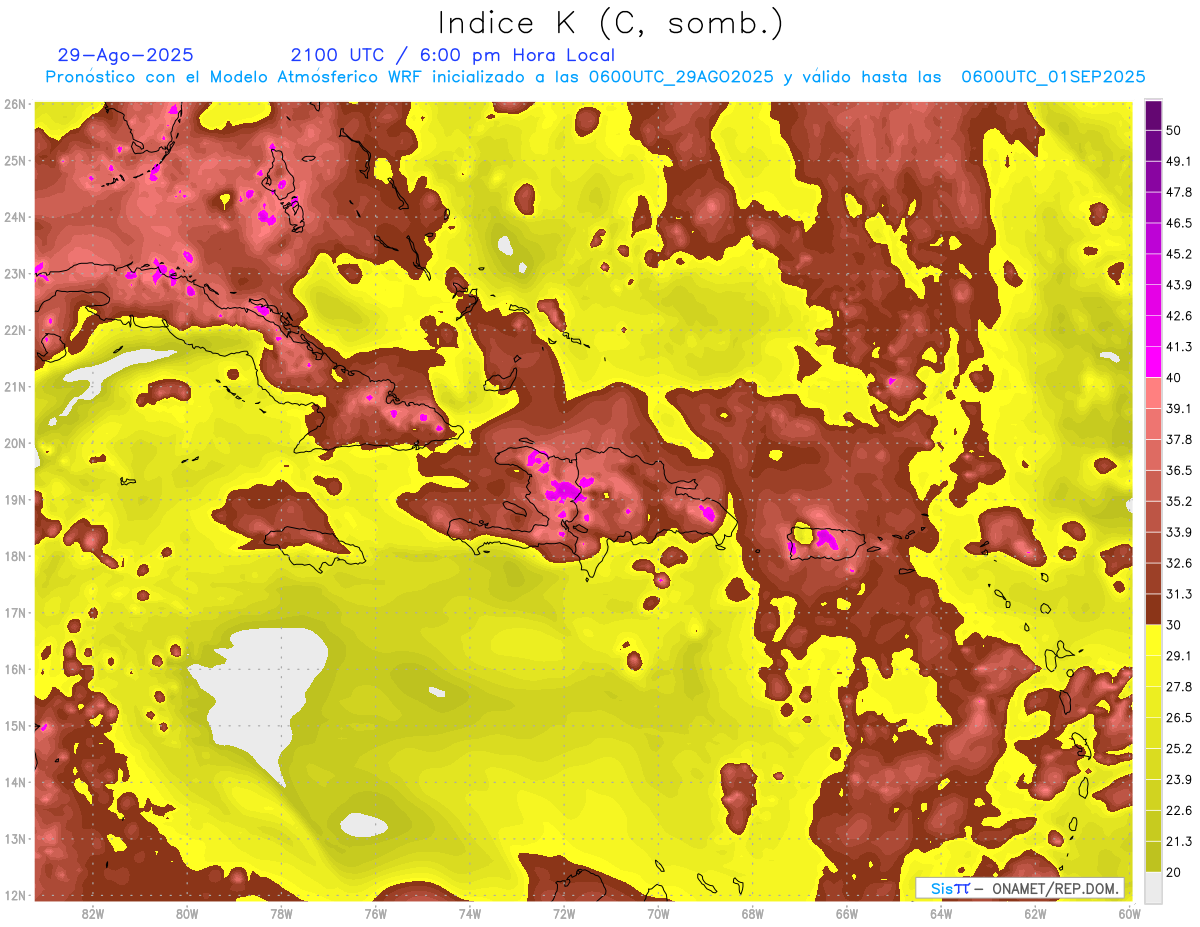This screenshot has width=1200, height=927.
Task: Click the '78W' longitude axis label
Action: [x=281, y=914]
